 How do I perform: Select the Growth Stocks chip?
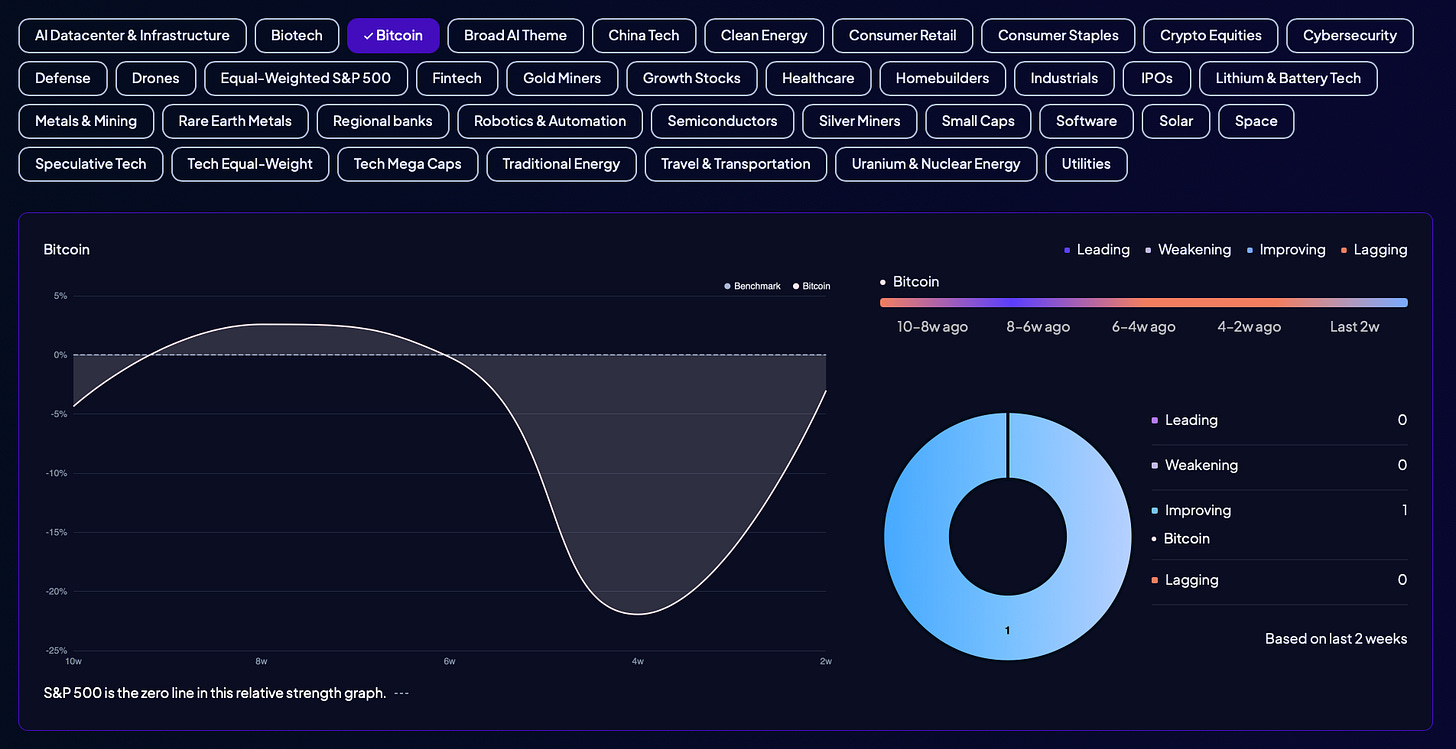(692, 78)
